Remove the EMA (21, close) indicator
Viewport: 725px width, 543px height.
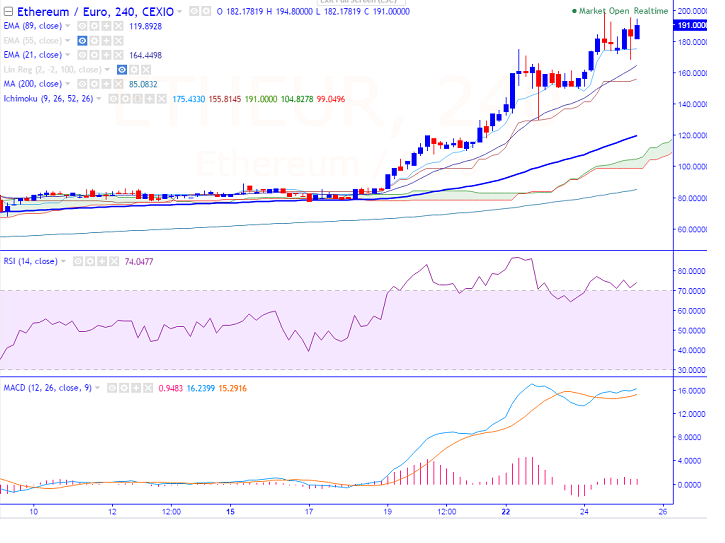click(x=118, y=55)
